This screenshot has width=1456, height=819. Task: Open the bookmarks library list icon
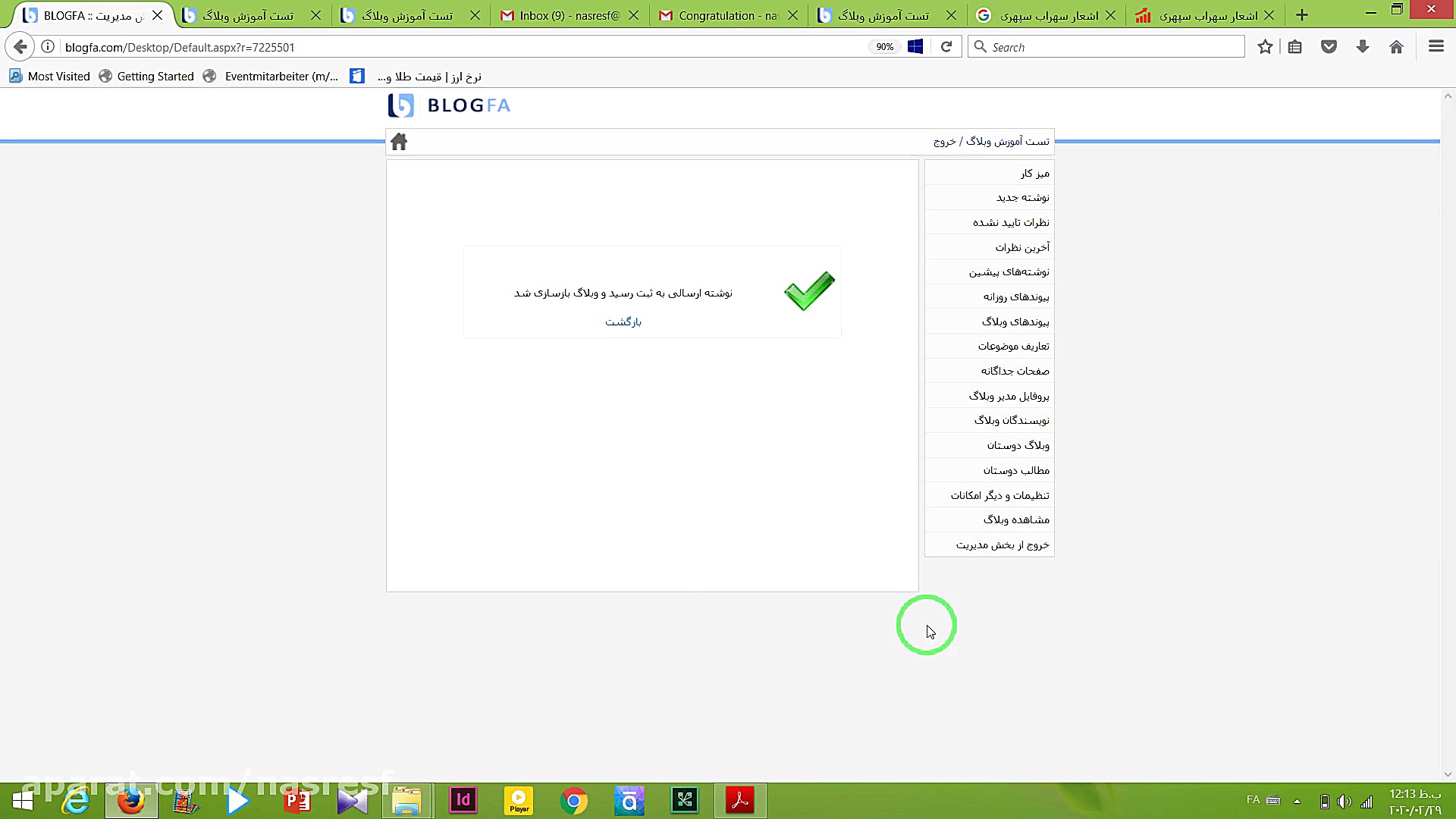click(1295, 47)
